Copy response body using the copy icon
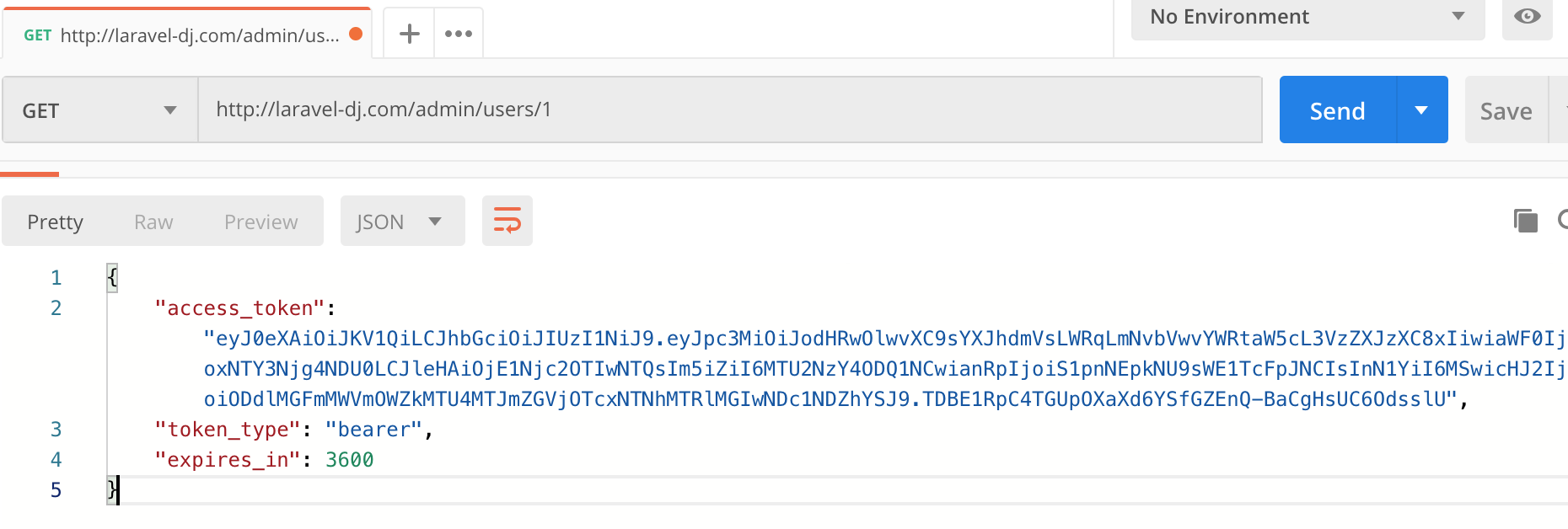This screenshot has width=1568, height=529. coord(1526,221)
